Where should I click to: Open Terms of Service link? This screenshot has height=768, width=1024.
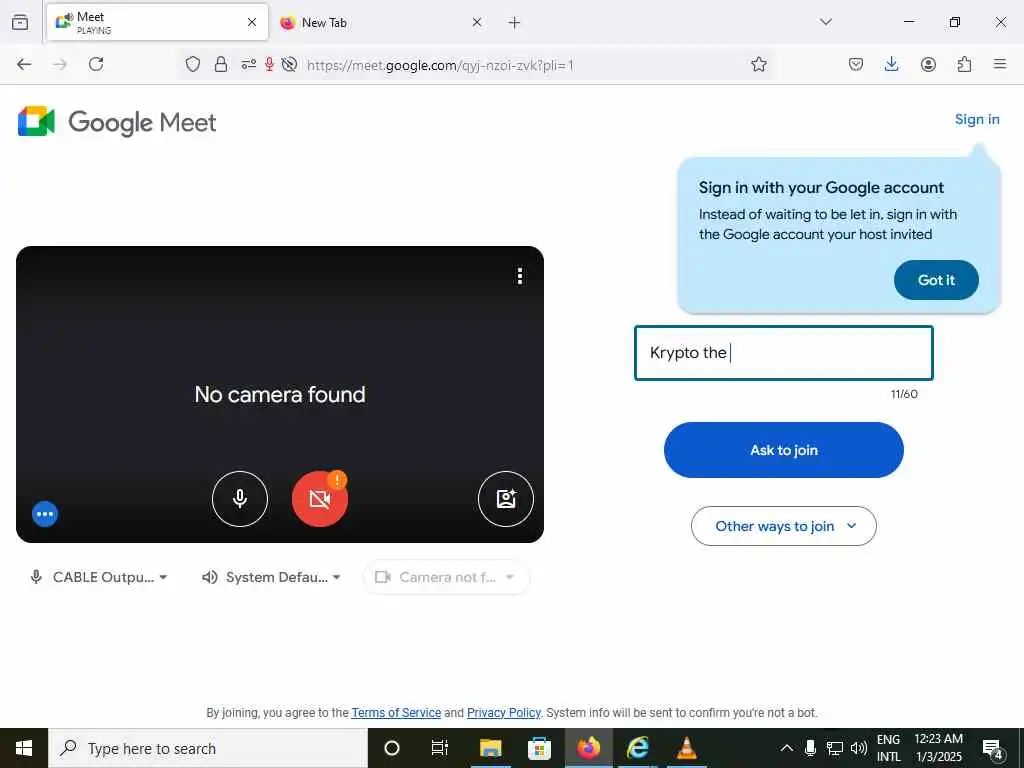coord(396,713)
